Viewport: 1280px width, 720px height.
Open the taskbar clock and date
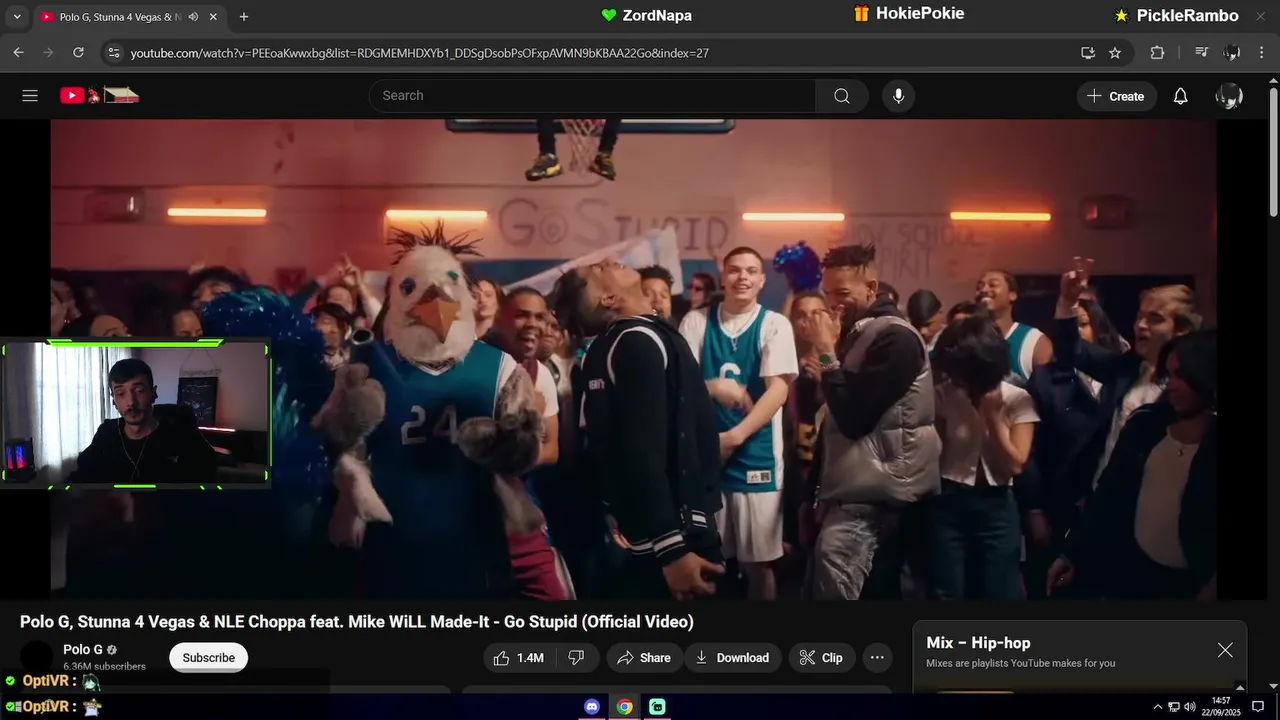click(x=1221, y=707)
